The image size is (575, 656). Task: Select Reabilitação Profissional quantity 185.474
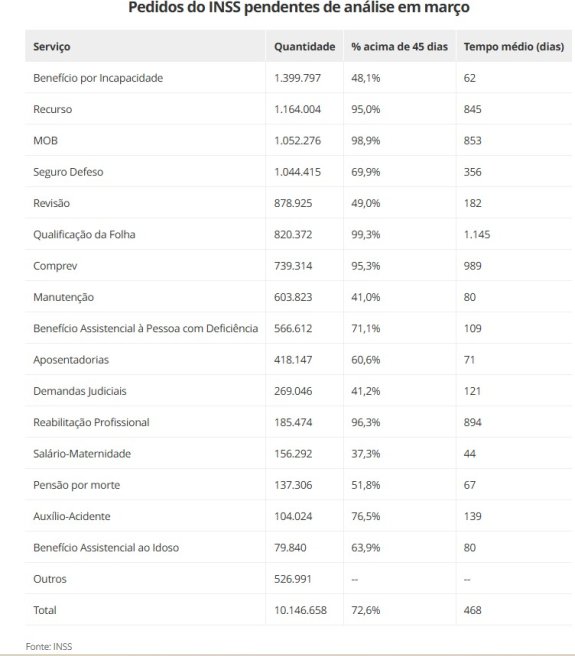pyautogui.click(x=293, y=423)
